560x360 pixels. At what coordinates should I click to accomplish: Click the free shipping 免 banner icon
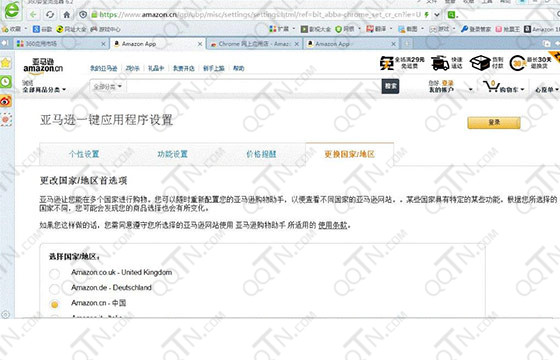(x=387, y=63)
